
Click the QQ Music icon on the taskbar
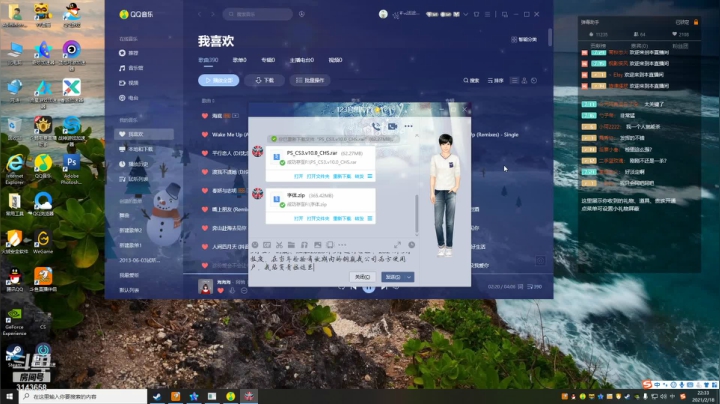(x=231, y=396)
